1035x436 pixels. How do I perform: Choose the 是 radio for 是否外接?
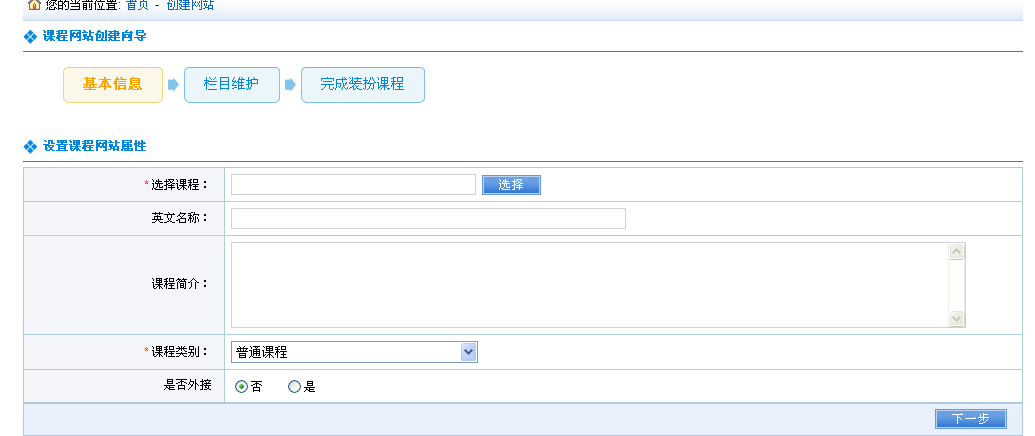[294, 387]
